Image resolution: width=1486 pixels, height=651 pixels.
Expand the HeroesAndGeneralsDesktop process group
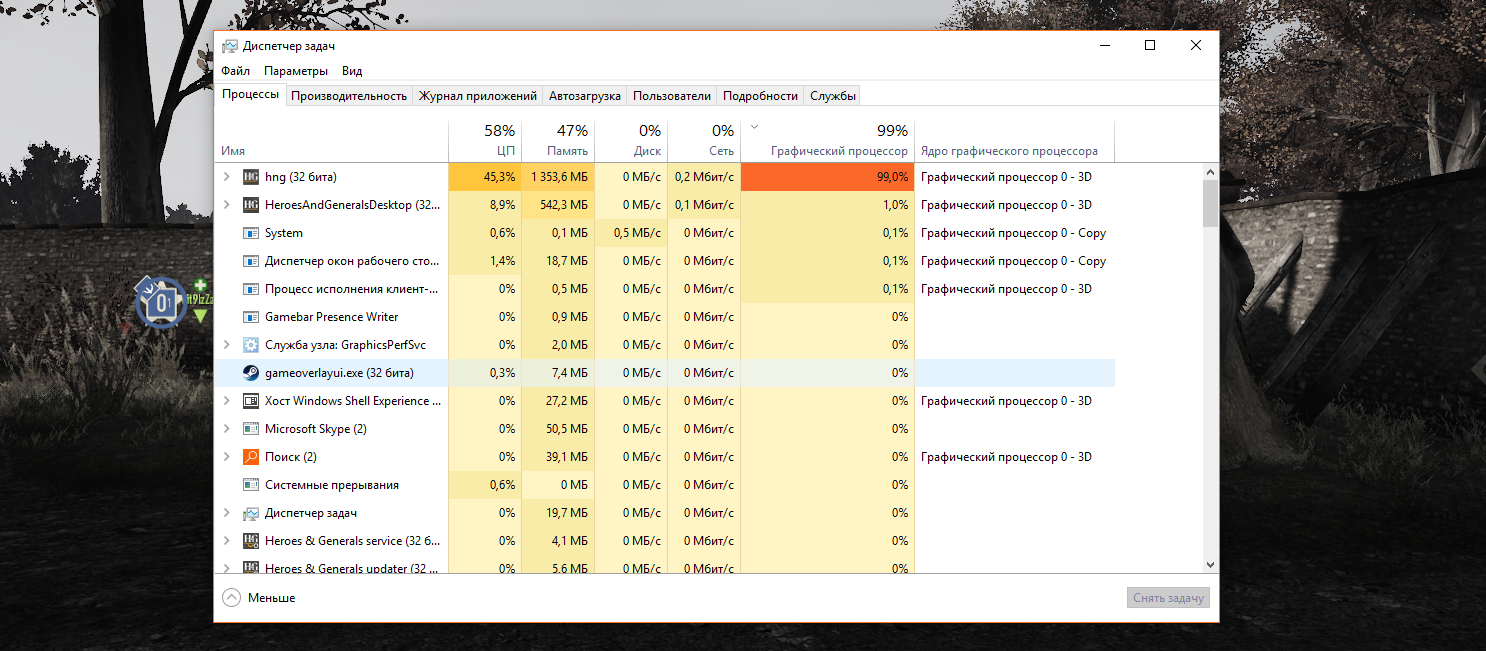point(227,205)
